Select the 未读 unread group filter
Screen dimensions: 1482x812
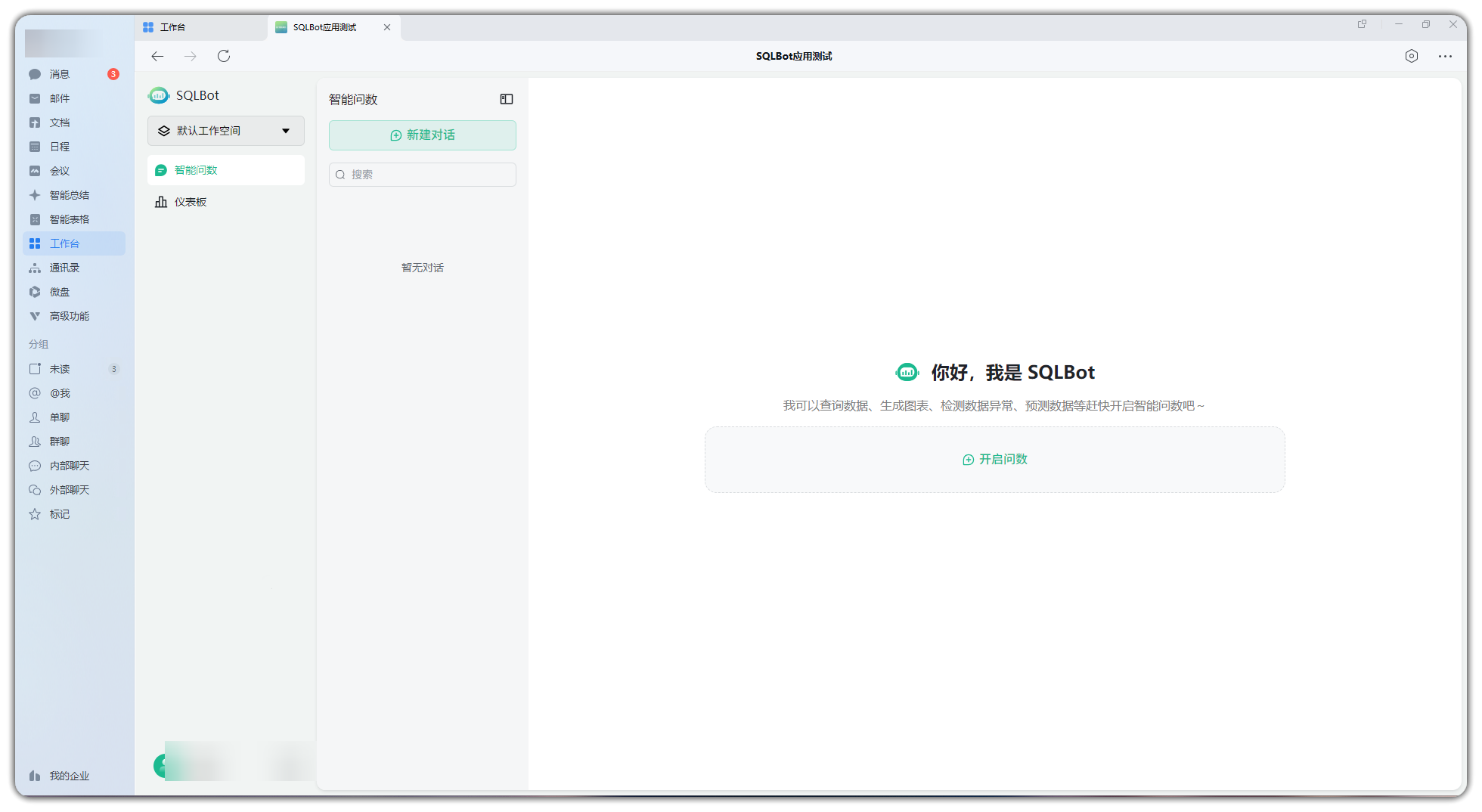pos(60,369)
